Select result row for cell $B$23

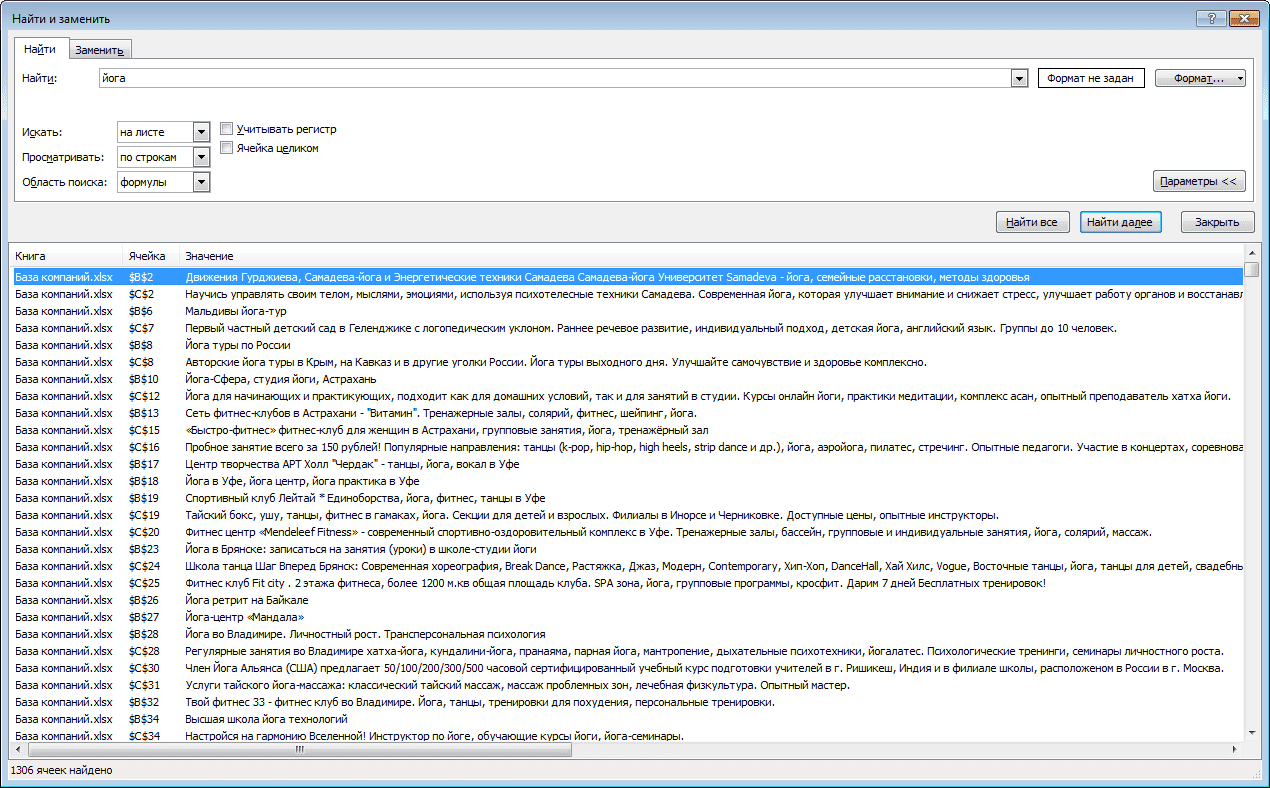point(627,549)
